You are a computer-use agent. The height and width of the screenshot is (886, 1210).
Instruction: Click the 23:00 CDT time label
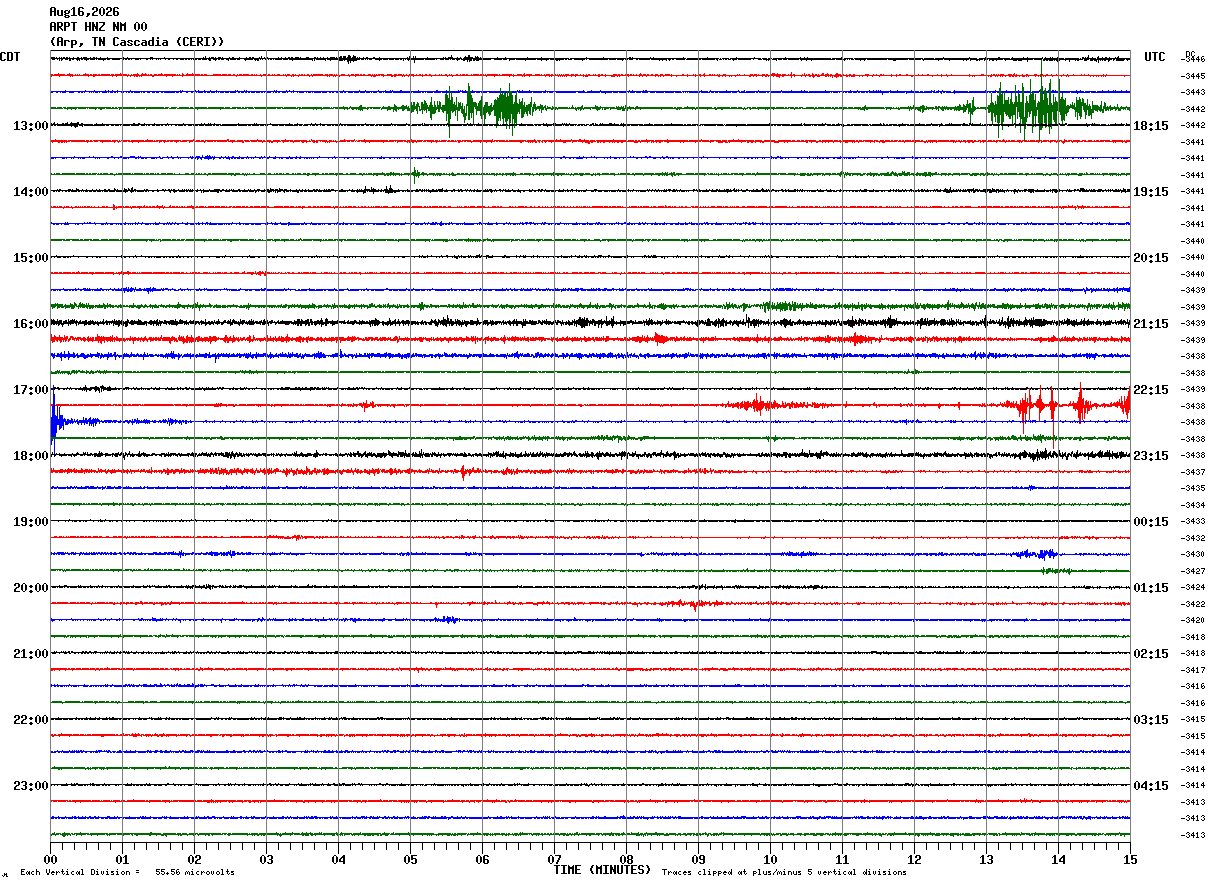30,786
